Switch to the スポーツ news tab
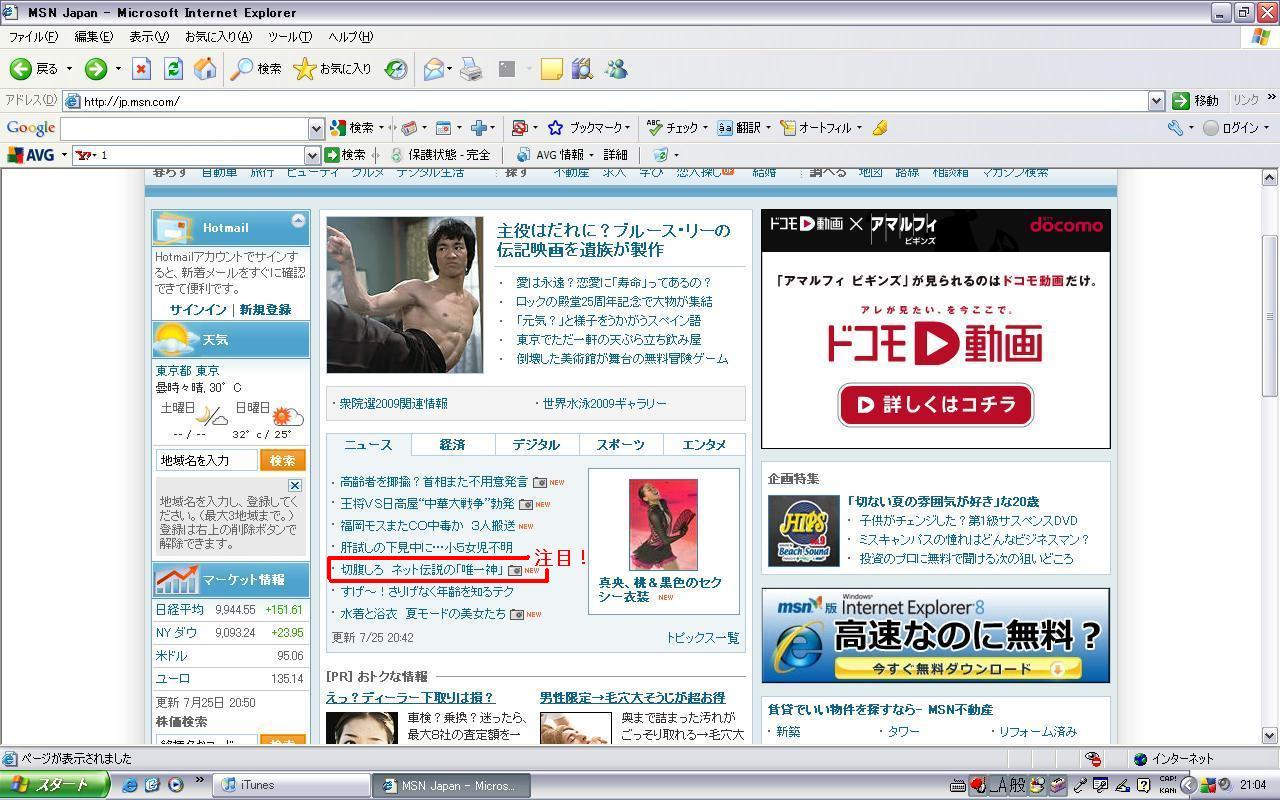 tap(620, 445)
